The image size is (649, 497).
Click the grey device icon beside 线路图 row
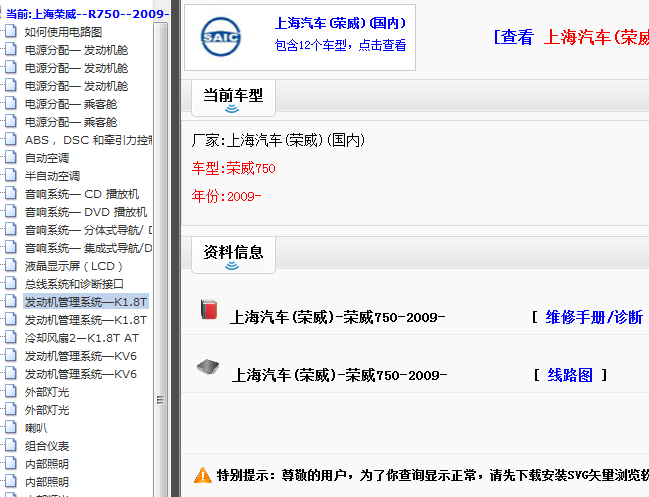pos(208,367)
